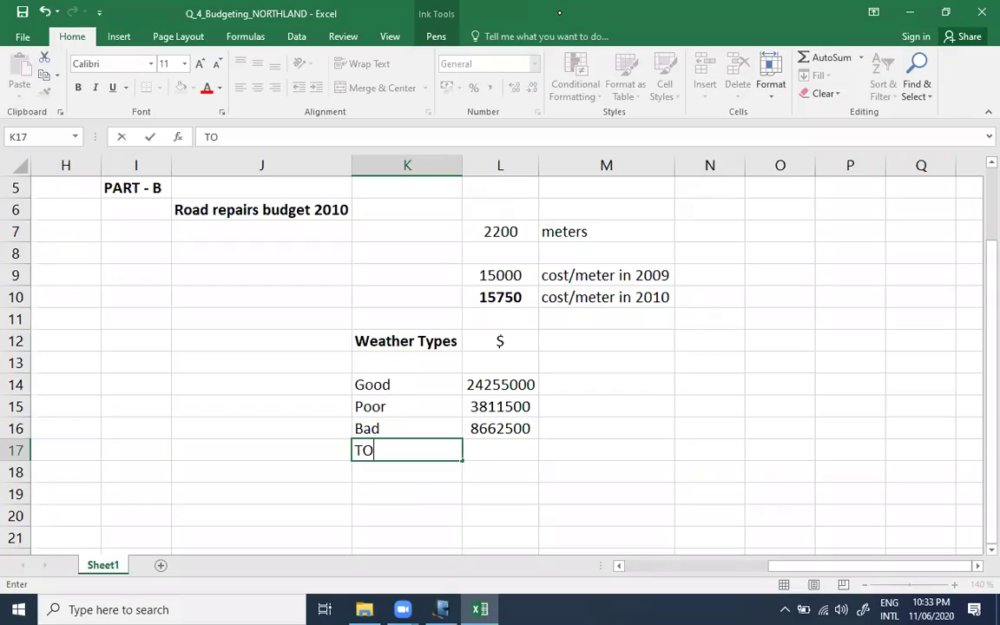Viewport: 1000px width, 625px height.
Task: Open Zoom app in taskbar
Action: (403, 609)
